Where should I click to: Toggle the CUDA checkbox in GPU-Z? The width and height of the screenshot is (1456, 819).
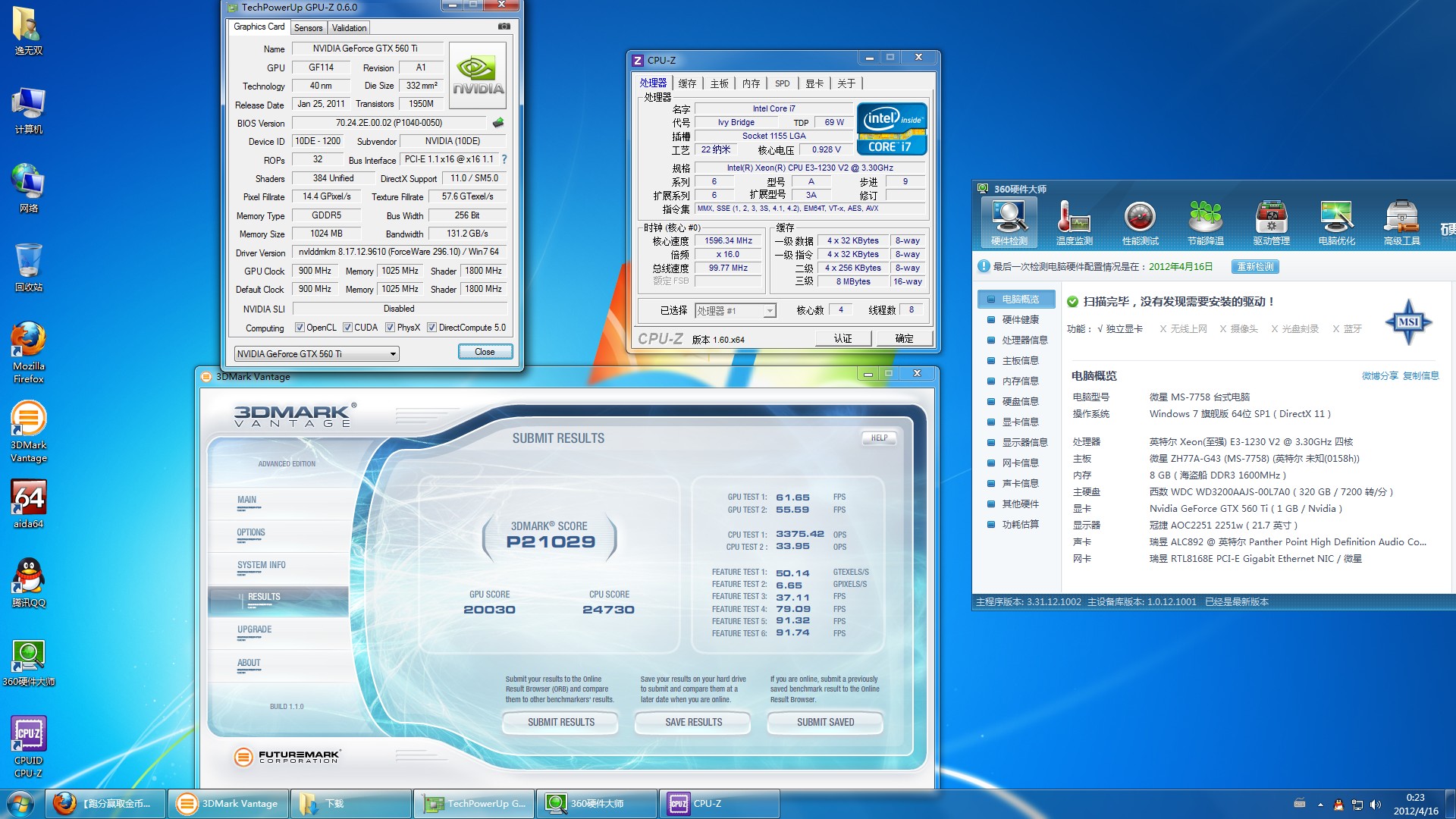[347, 328]
